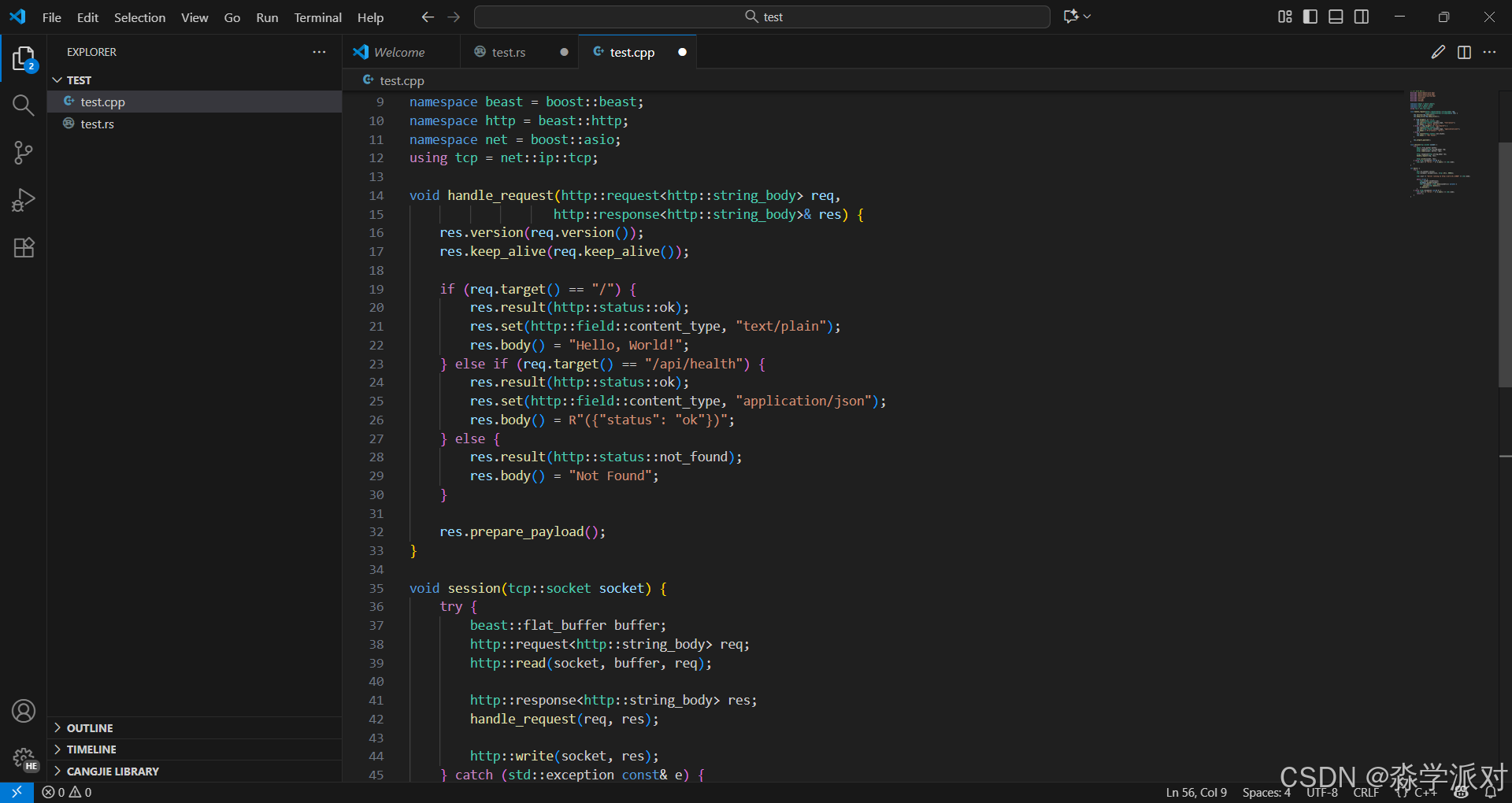
Task: Click the Go Back arrow
Action: (428, 17)
